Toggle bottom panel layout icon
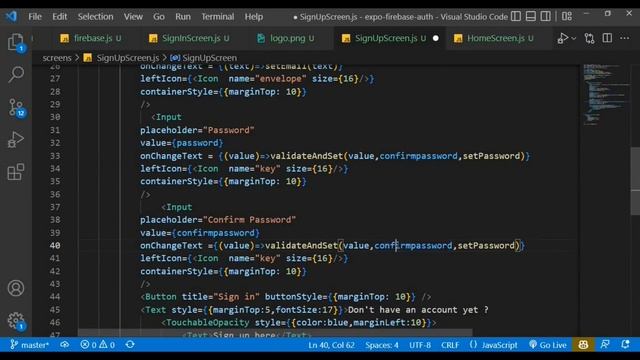This screenshot has width=640, height=360. tap(531, 16)
